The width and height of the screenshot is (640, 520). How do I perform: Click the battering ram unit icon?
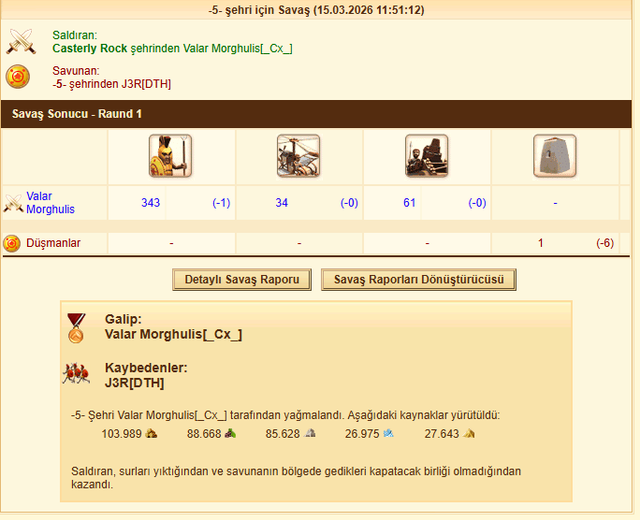(x=427, y=156)
